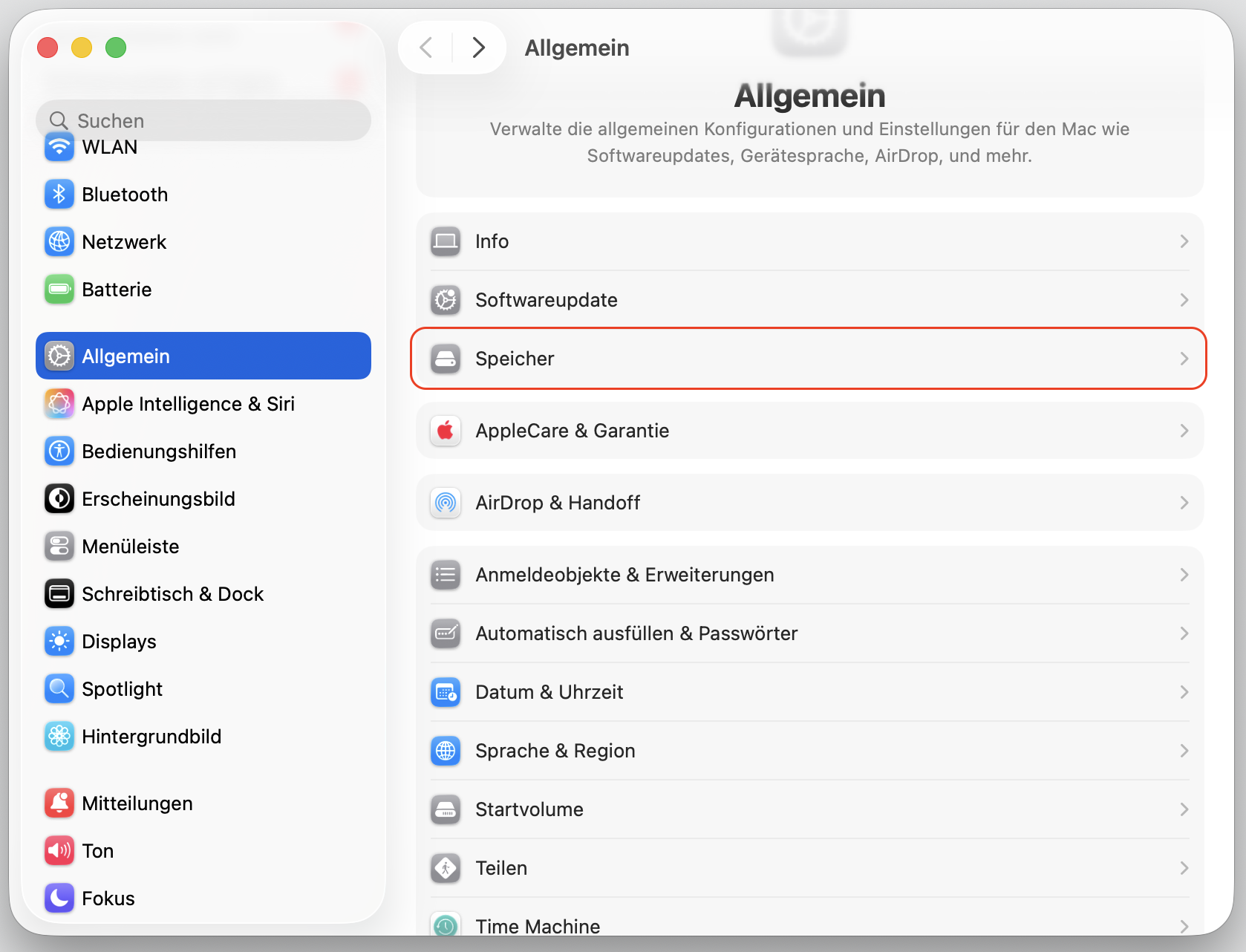The image size is (1246, 952).
Task: Click chevron on Sprache & Region row
Action: tap(1184, 751)
